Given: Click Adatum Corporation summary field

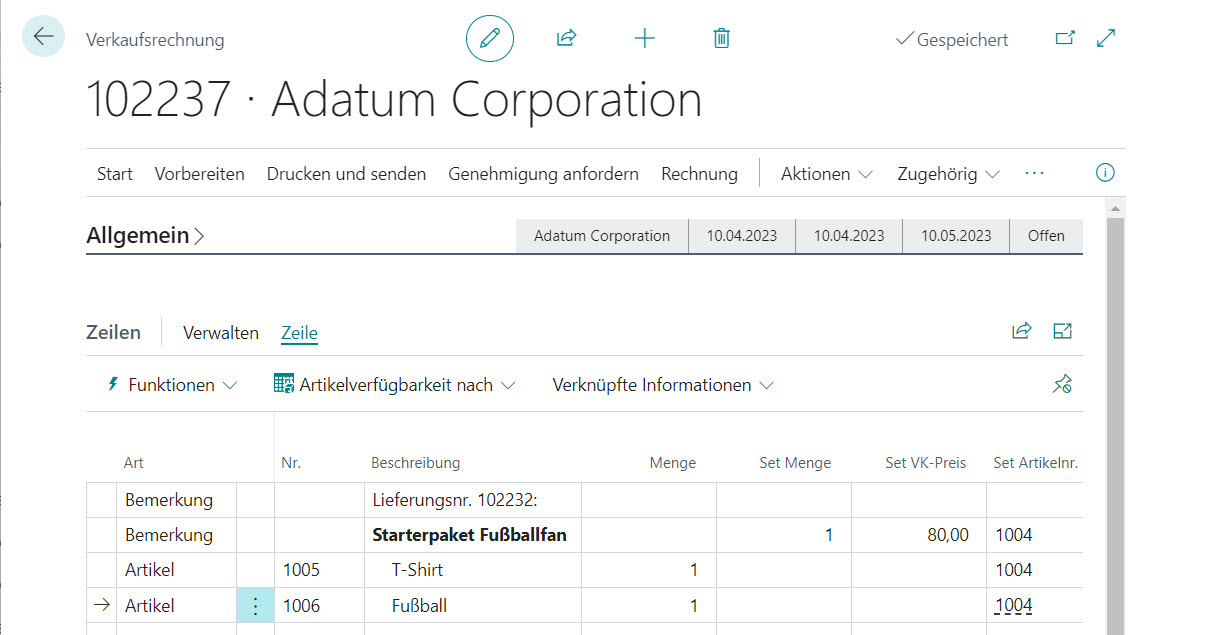Looking at the screenshot, I should point(602,236).
